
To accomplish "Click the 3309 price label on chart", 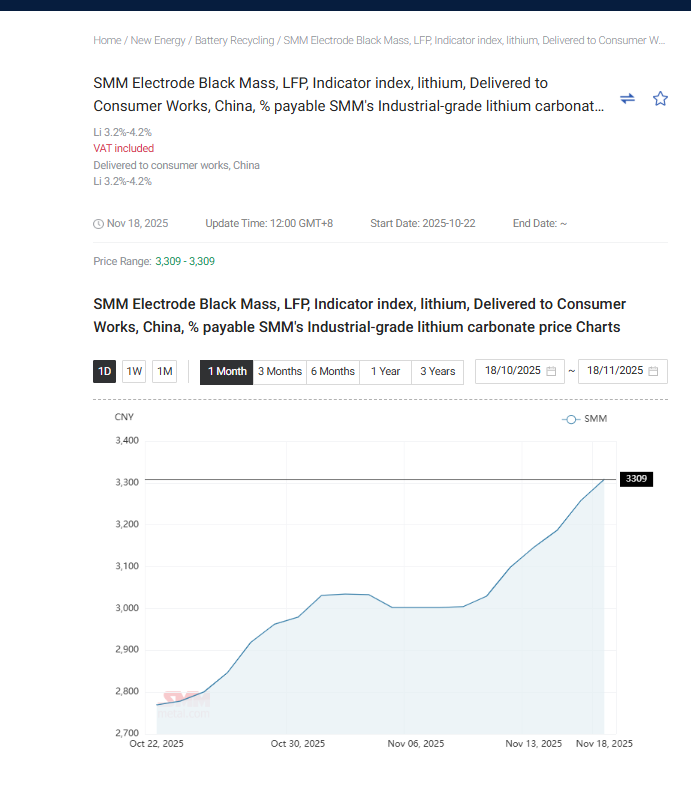I will pos(637,479).
